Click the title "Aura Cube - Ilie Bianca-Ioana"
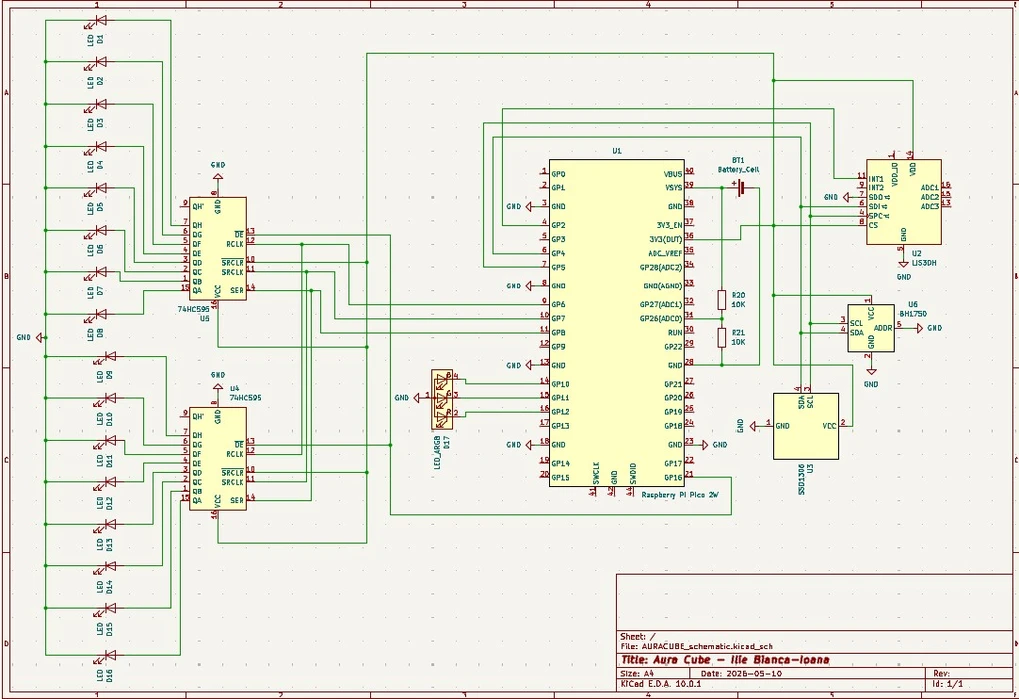The width and height of the screenshot is (1019, 699). point(725,659)
